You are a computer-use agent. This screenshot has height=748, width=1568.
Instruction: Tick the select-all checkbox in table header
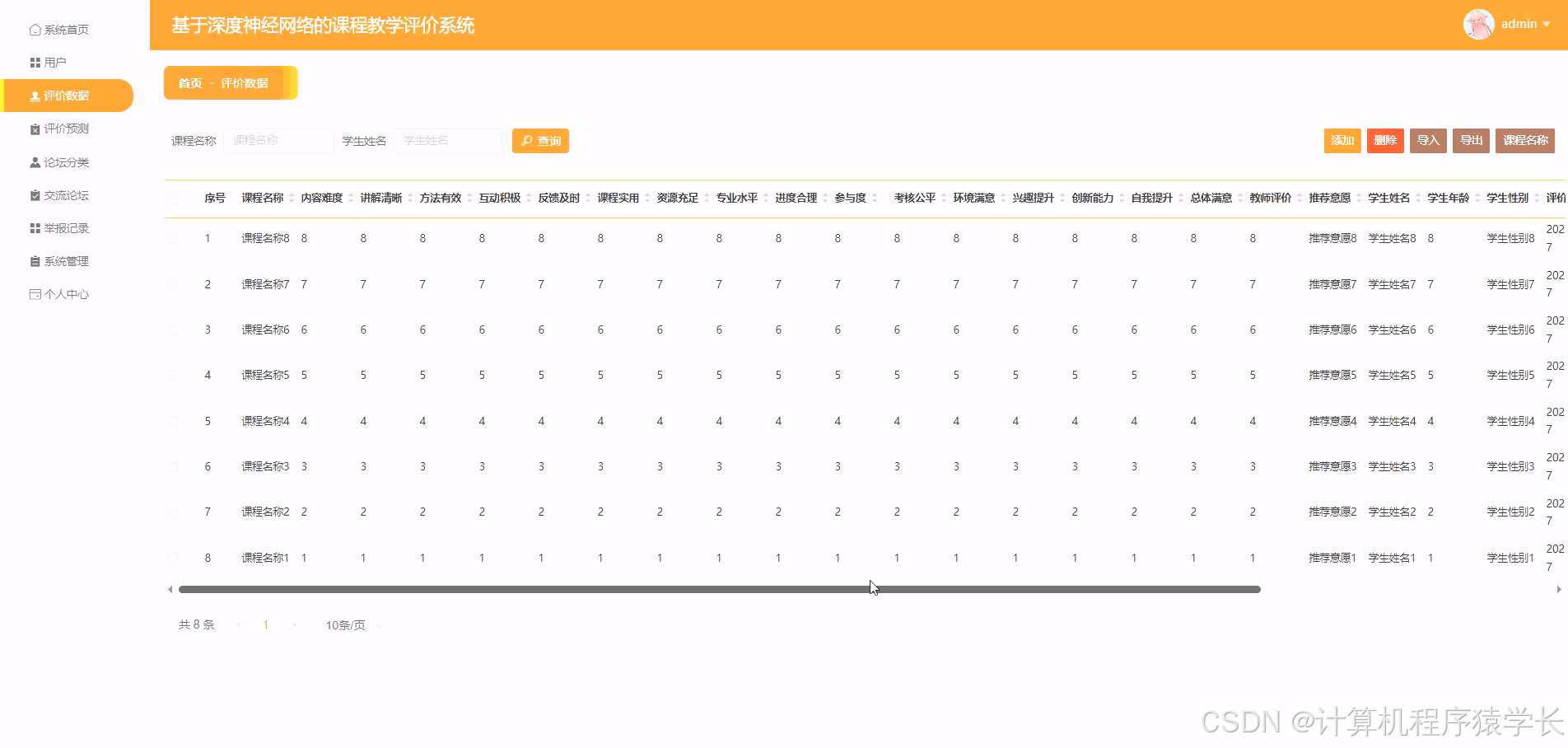click(x=173, y=199)
